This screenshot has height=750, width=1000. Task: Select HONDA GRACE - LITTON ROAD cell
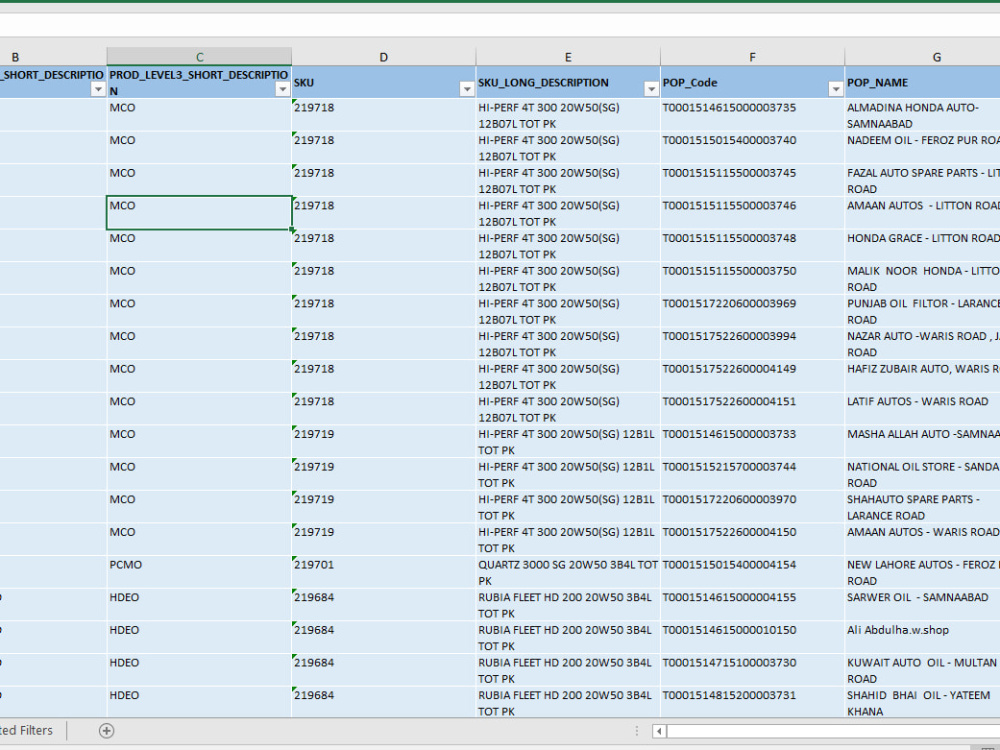[923, 246]
